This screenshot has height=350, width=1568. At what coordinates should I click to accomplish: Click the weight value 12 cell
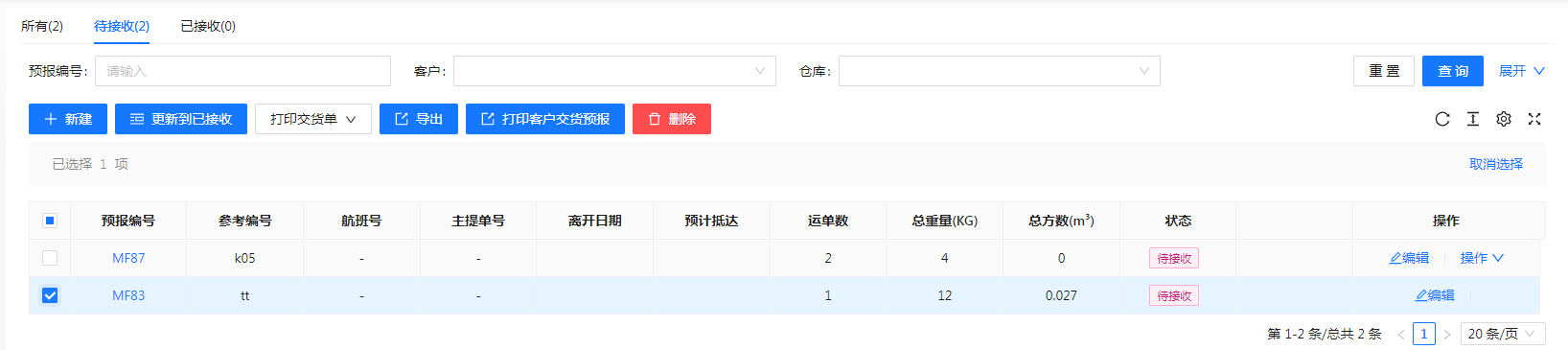[945, 295]
